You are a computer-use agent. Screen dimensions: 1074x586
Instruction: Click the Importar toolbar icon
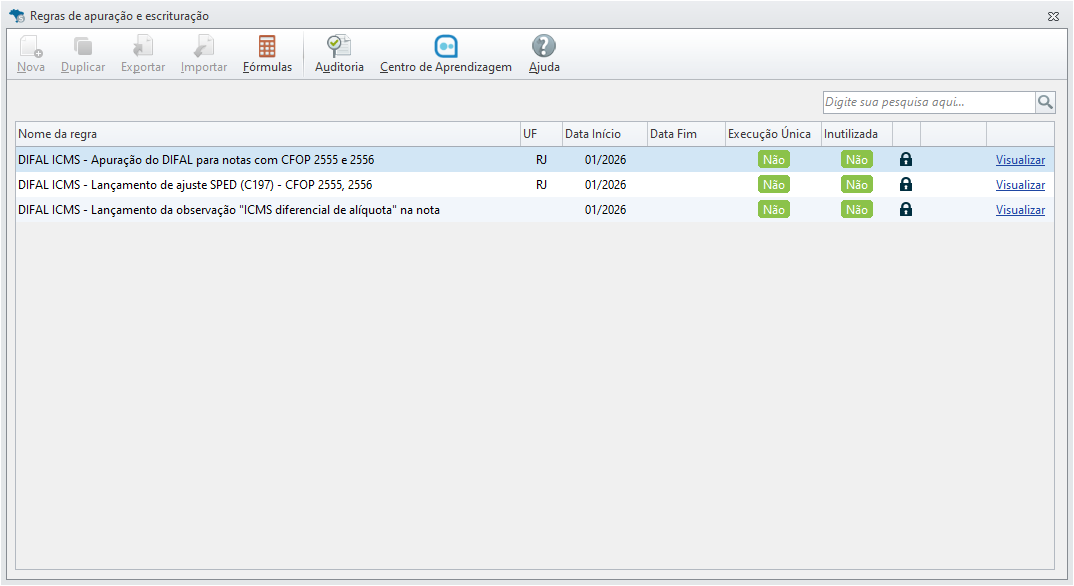pyautogui.click(x=203, y=47)
